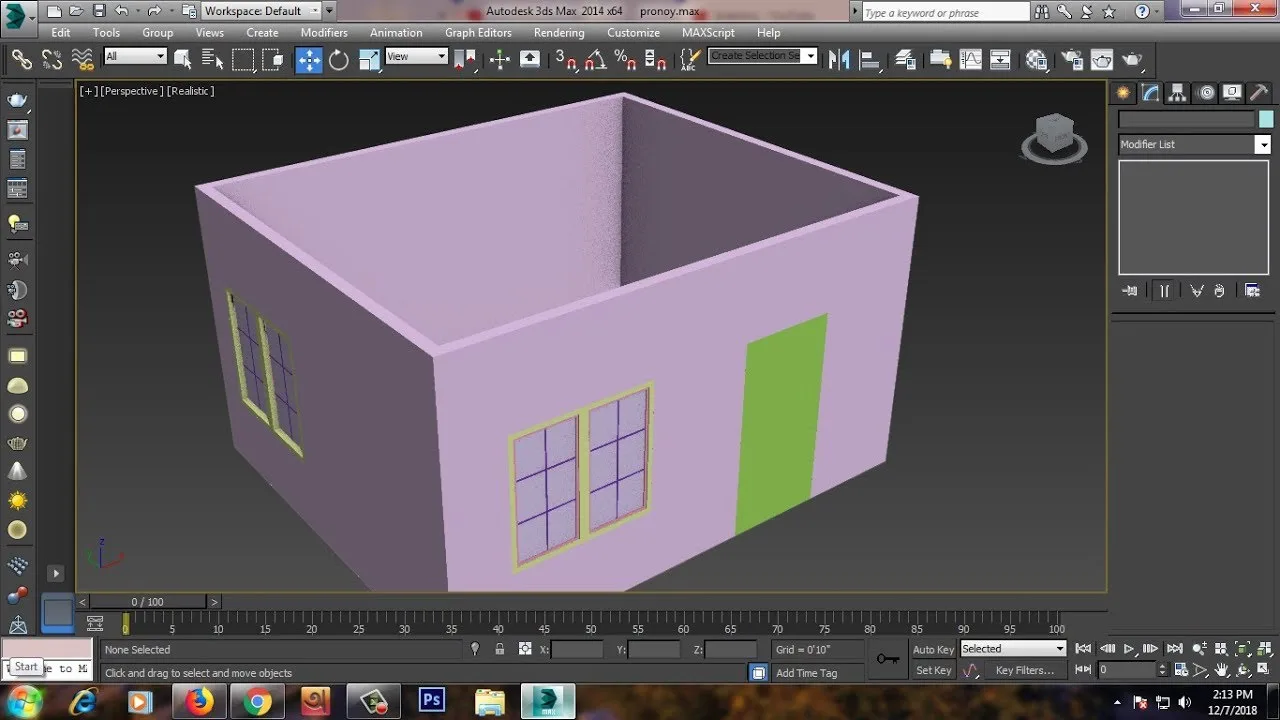
Task: Open the Rendering menu
Action: point(559,33)
